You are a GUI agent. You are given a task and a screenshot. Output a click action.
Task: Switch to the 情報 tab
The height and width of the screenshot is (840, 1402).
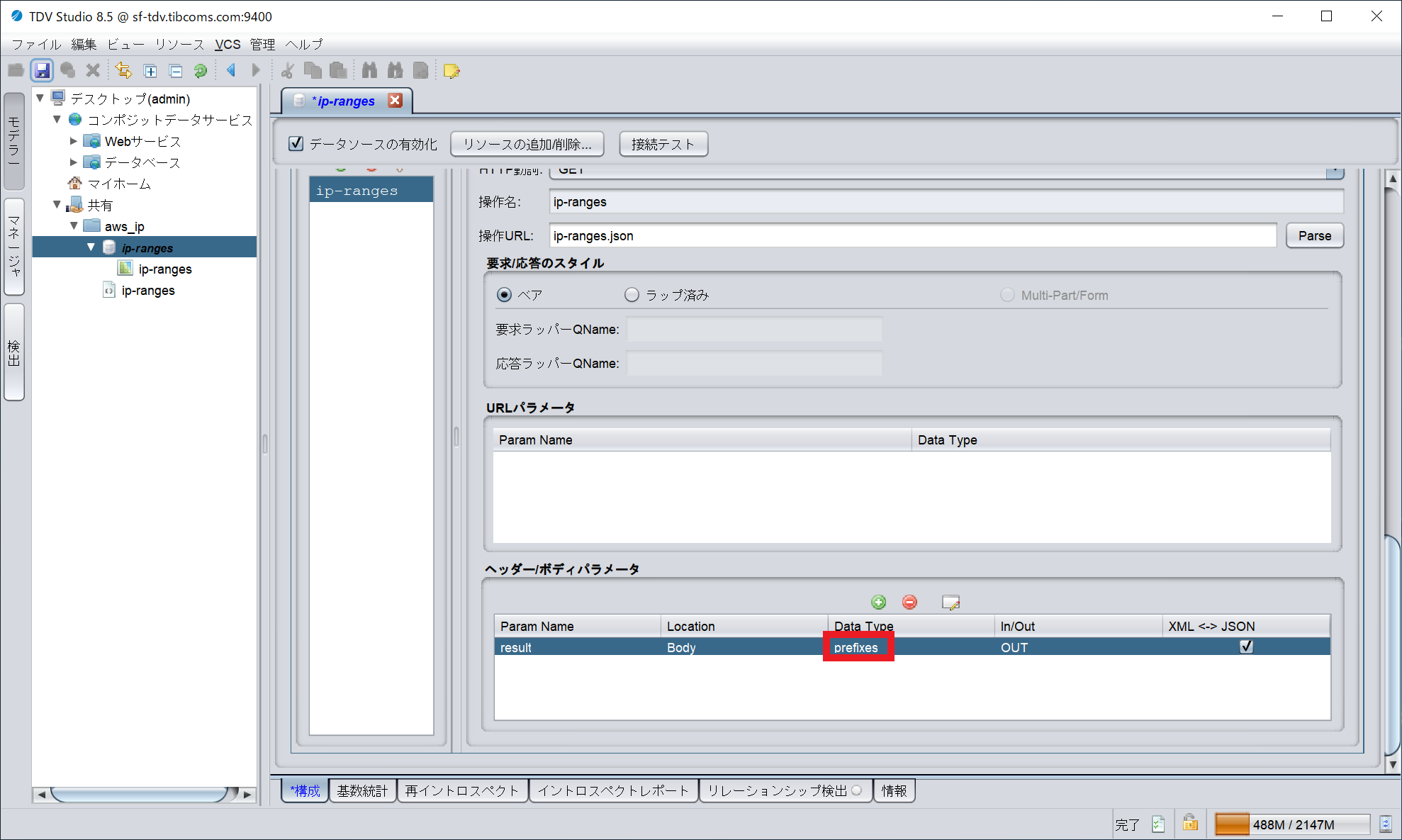click(895, 790)
